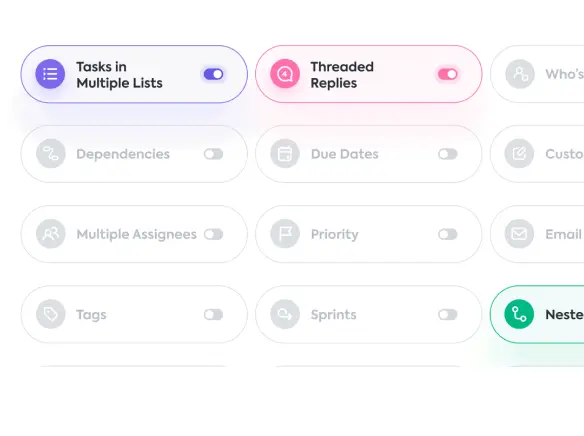
Task: Click the Due Dates calendar icon
Action: [285, 153]
